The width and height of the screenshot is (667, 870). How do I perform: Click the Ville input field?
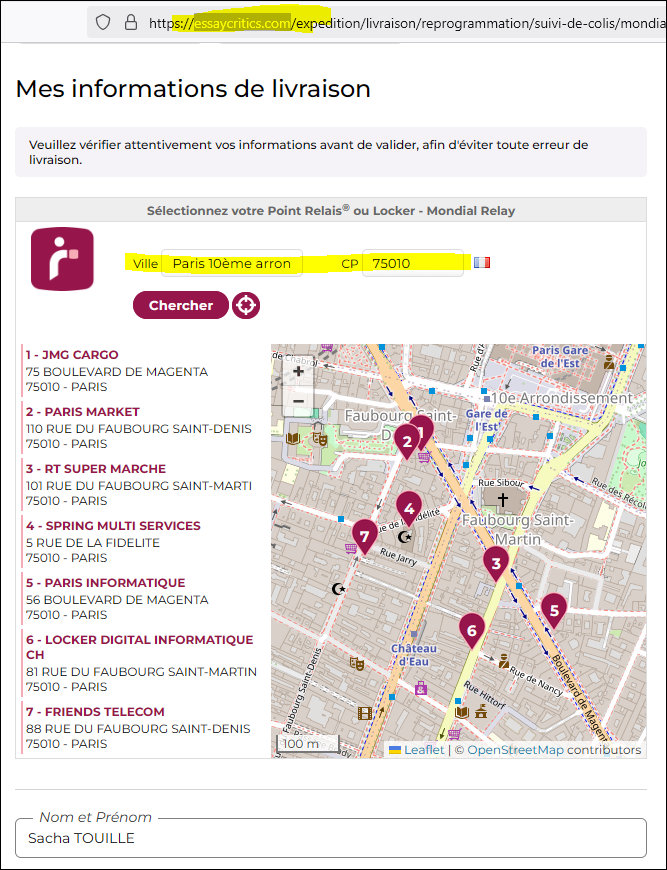pyautogui.click(x=231, y=264)
